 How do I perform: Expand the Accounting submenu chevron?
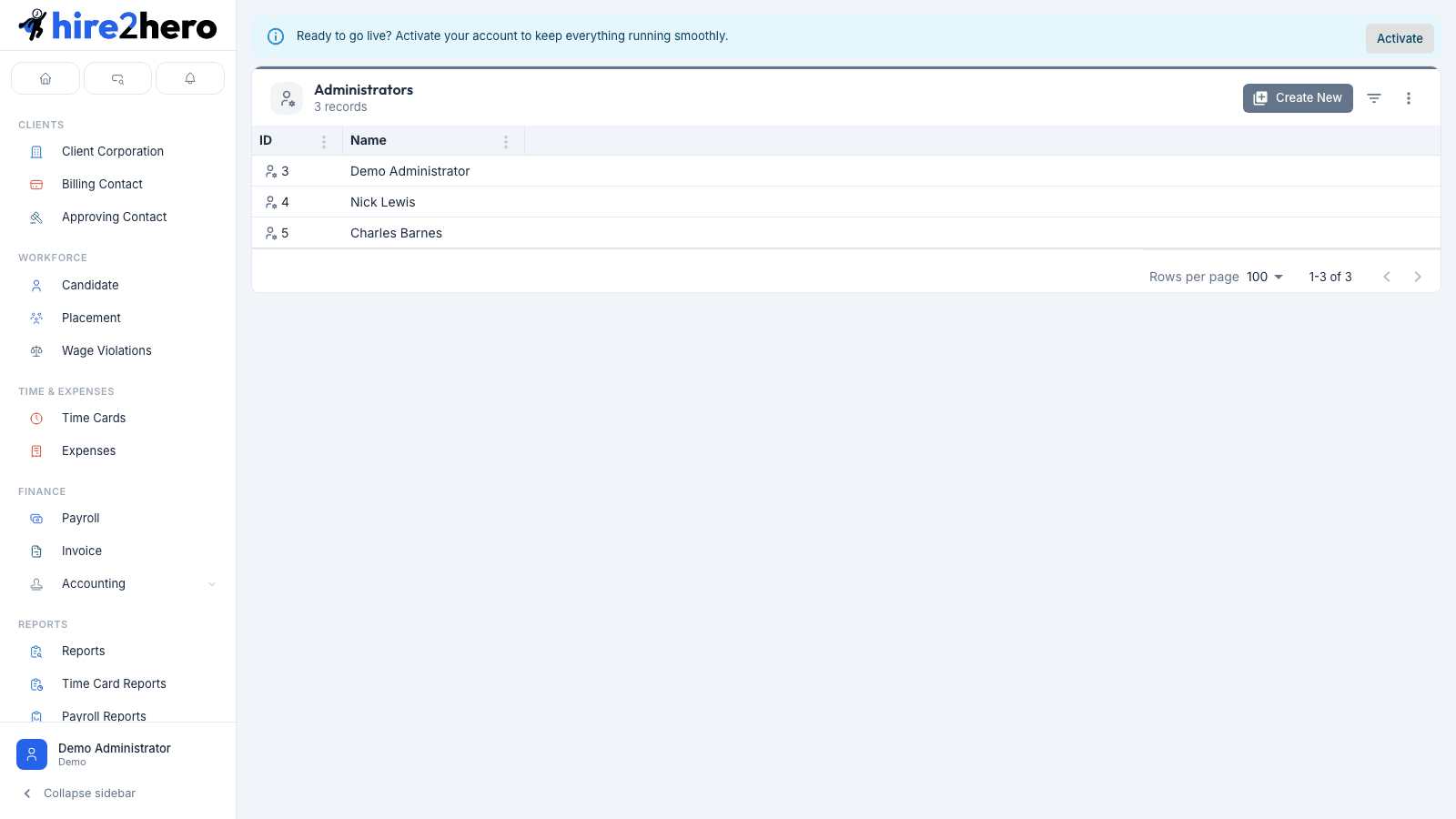(212, 584)
